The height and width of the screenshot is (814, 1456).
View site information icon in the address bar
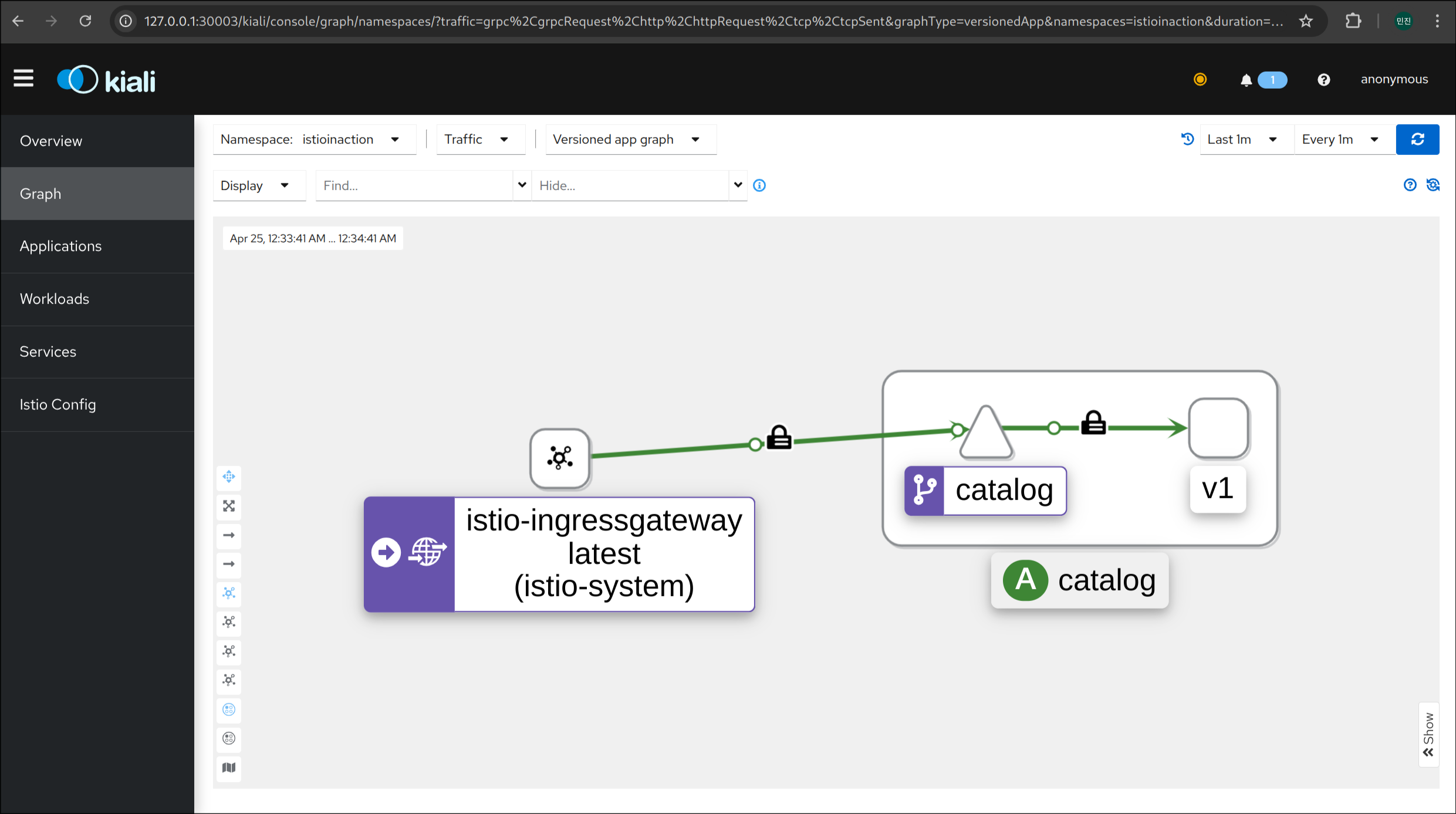click(126, 22)
